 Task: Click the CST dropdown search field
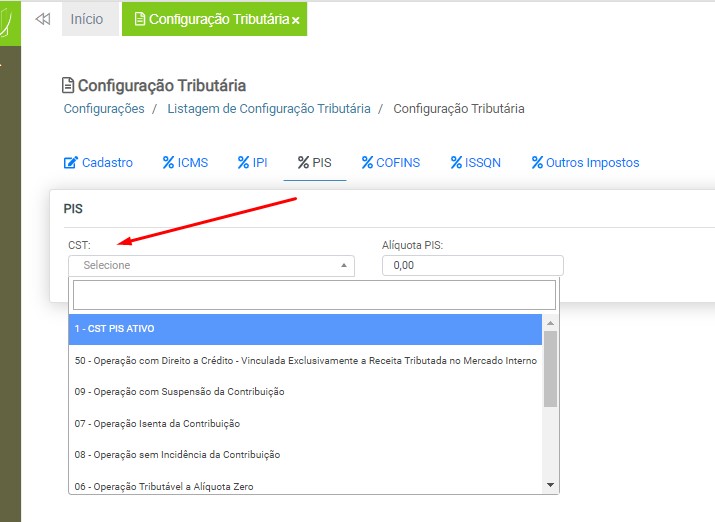coord(313,295)
